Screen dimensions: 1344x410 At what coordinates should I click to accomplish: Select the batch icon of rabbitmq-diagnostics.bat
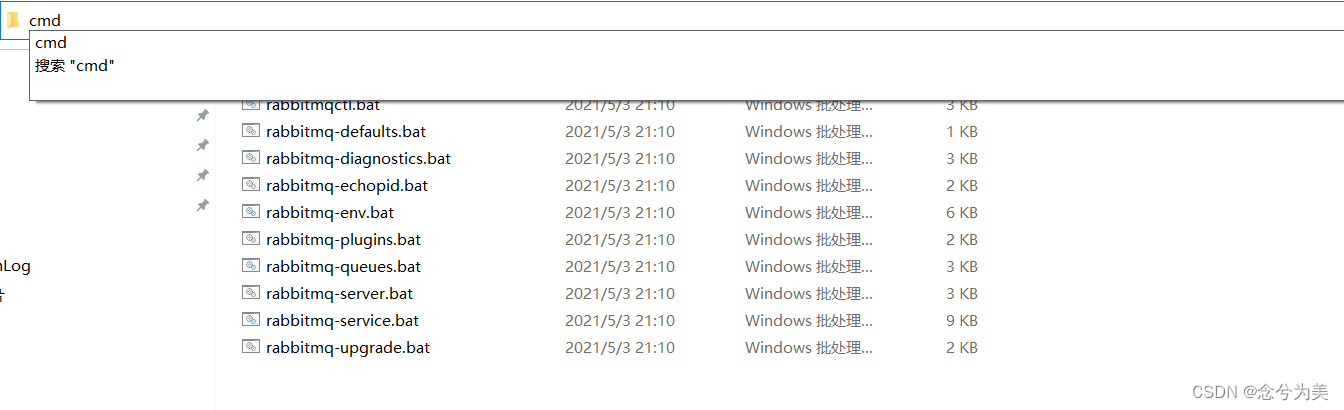tap(250, 158)
